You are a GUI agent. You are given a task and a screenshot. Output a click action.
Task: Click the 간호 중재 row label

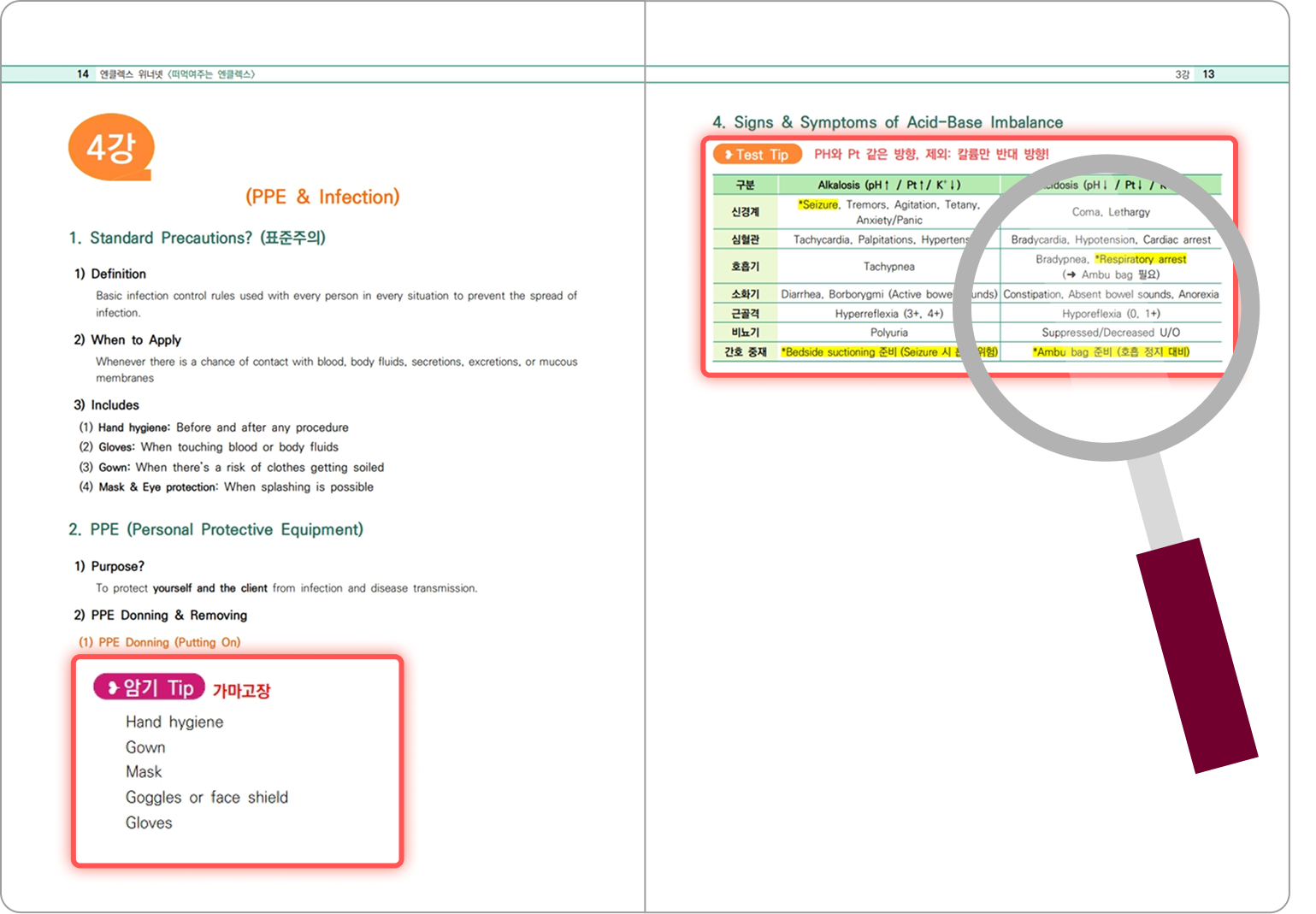click(745, 352)
